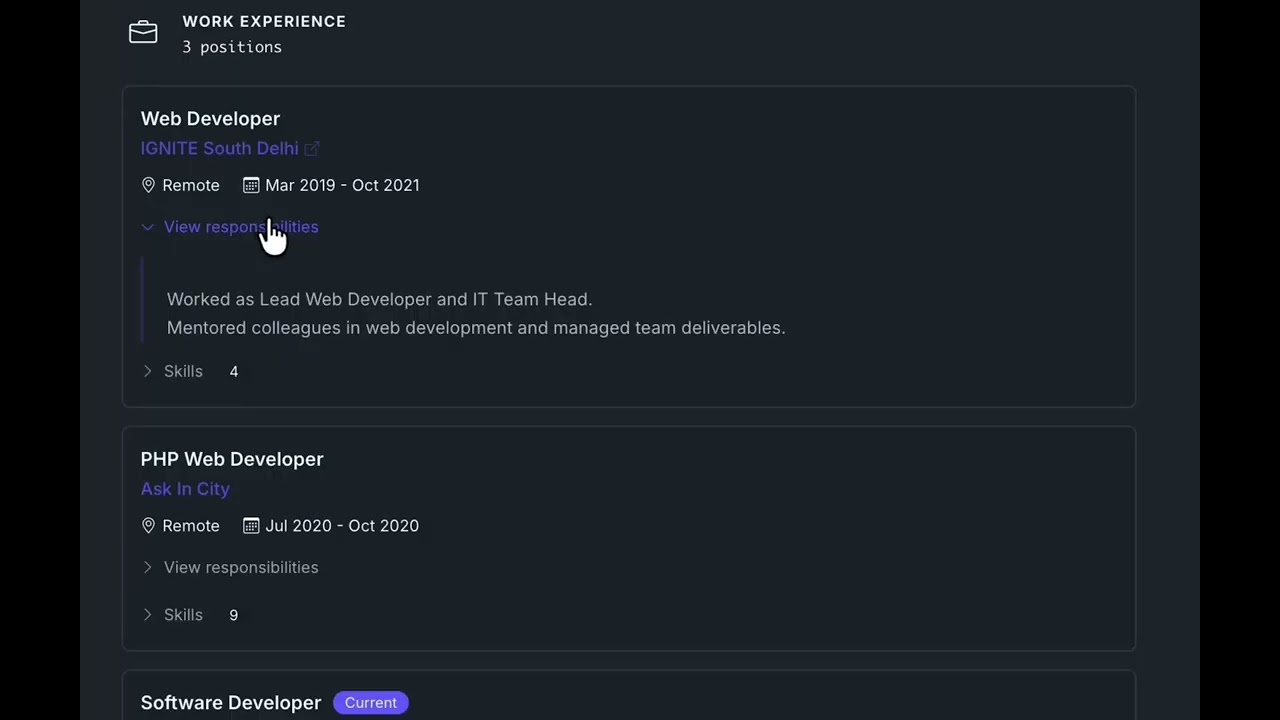
Task: Expand View responsibilities for PHP Web Developer
Action: tap(240, 567)
